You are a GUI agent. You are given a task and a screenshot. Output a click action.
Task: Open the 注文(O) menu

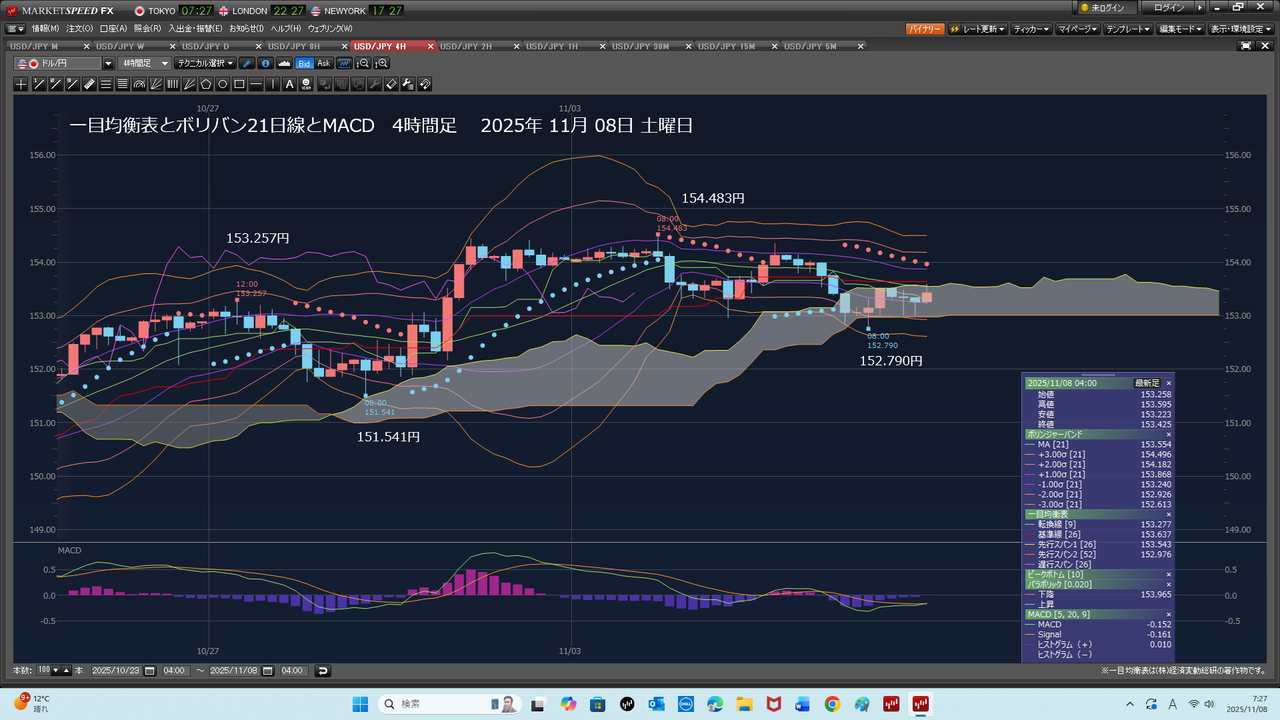[x=78, y=29]
